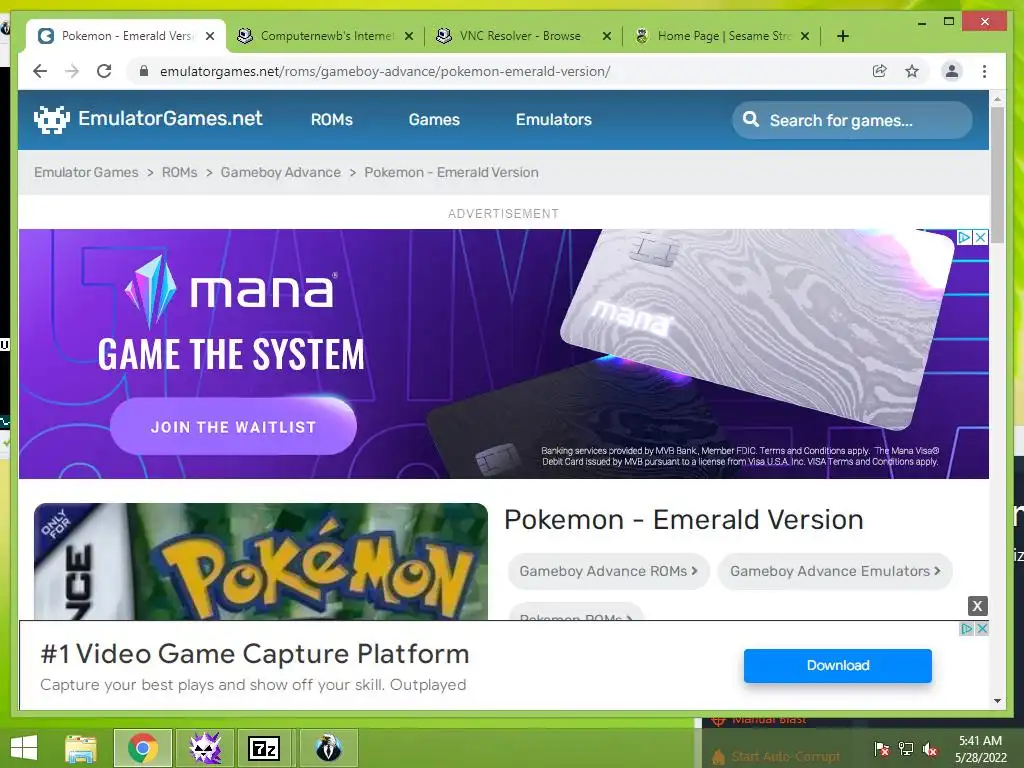
Task: Open the ROMs menu in site header
Action: point(332,120)
